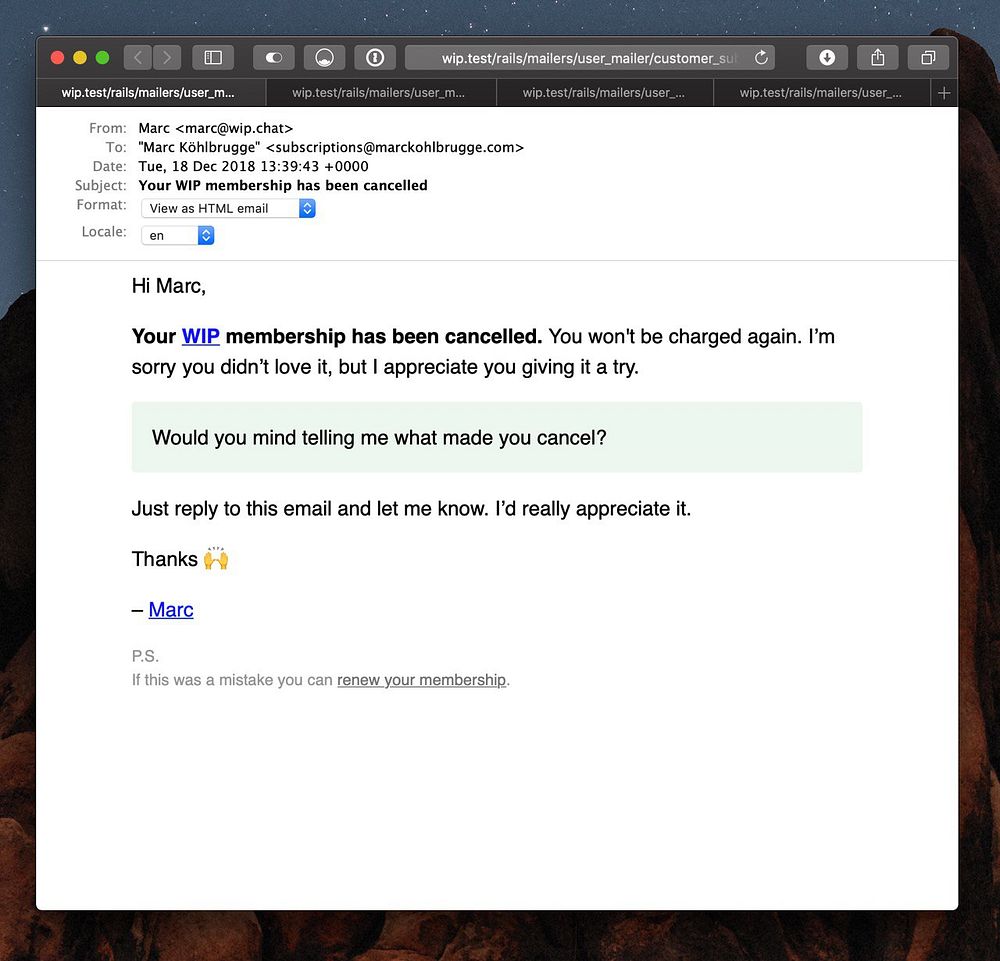Reload the page with the refresh icon
This screenshot has height=961, width=1000.
coord(761,58)
